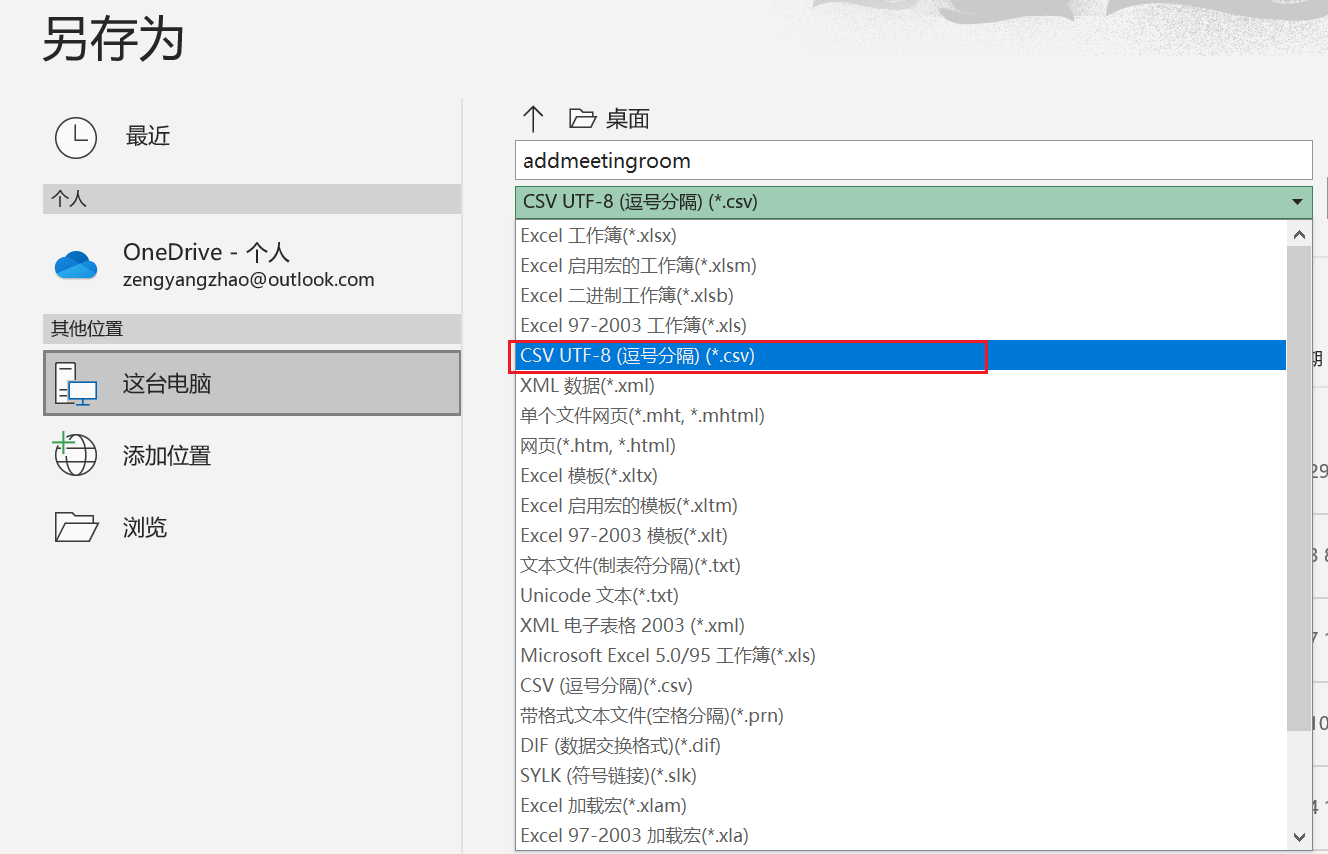Select Excel 启用宏的模板(*.xltm)

click(901, 506)
